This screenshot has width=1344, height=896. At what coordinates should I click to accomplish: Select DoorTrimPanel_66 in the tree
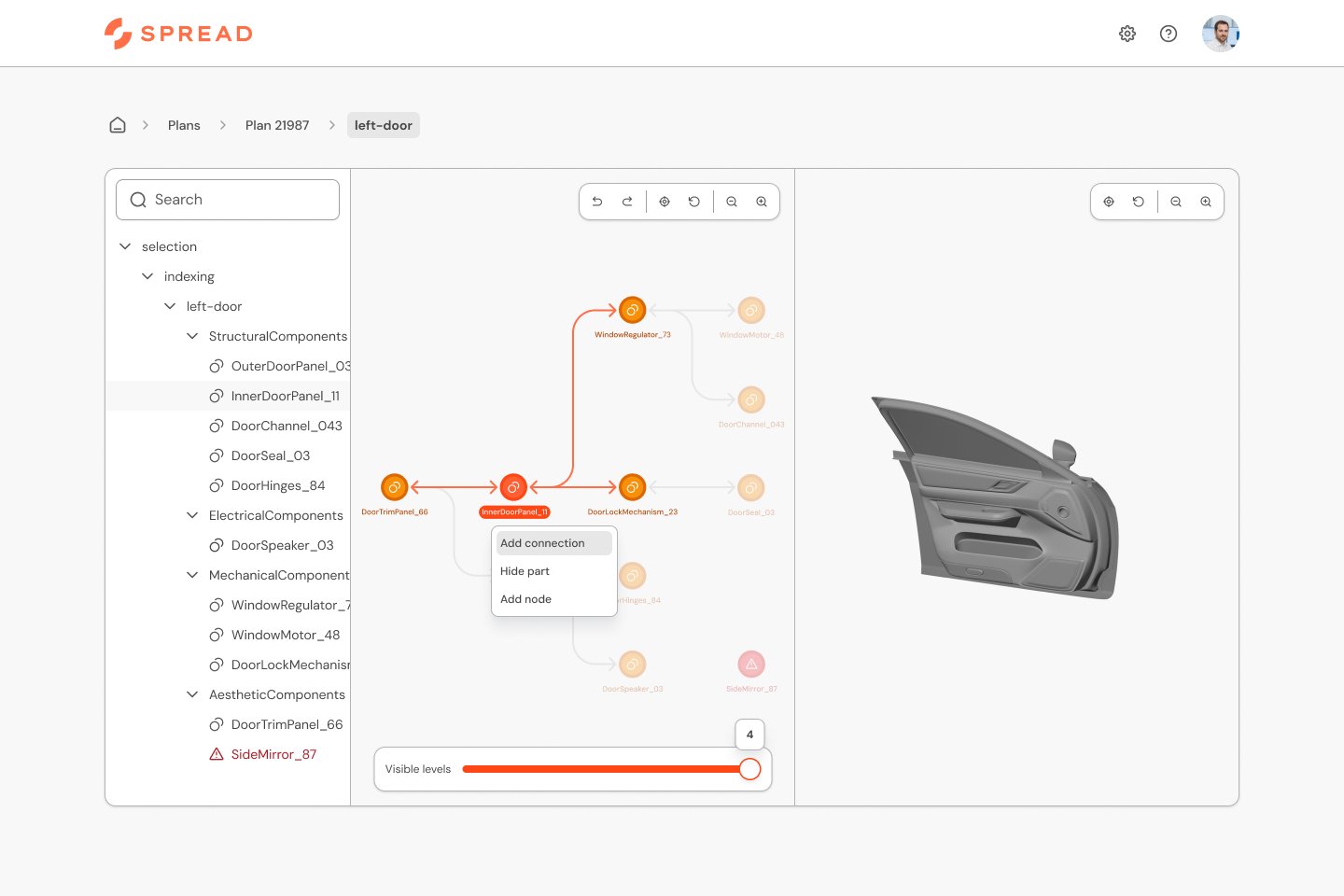(x=228, y=724)
